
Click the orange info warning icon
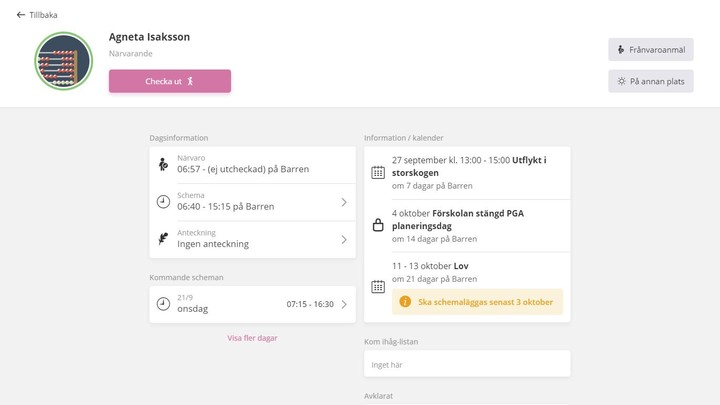[405, 302]
